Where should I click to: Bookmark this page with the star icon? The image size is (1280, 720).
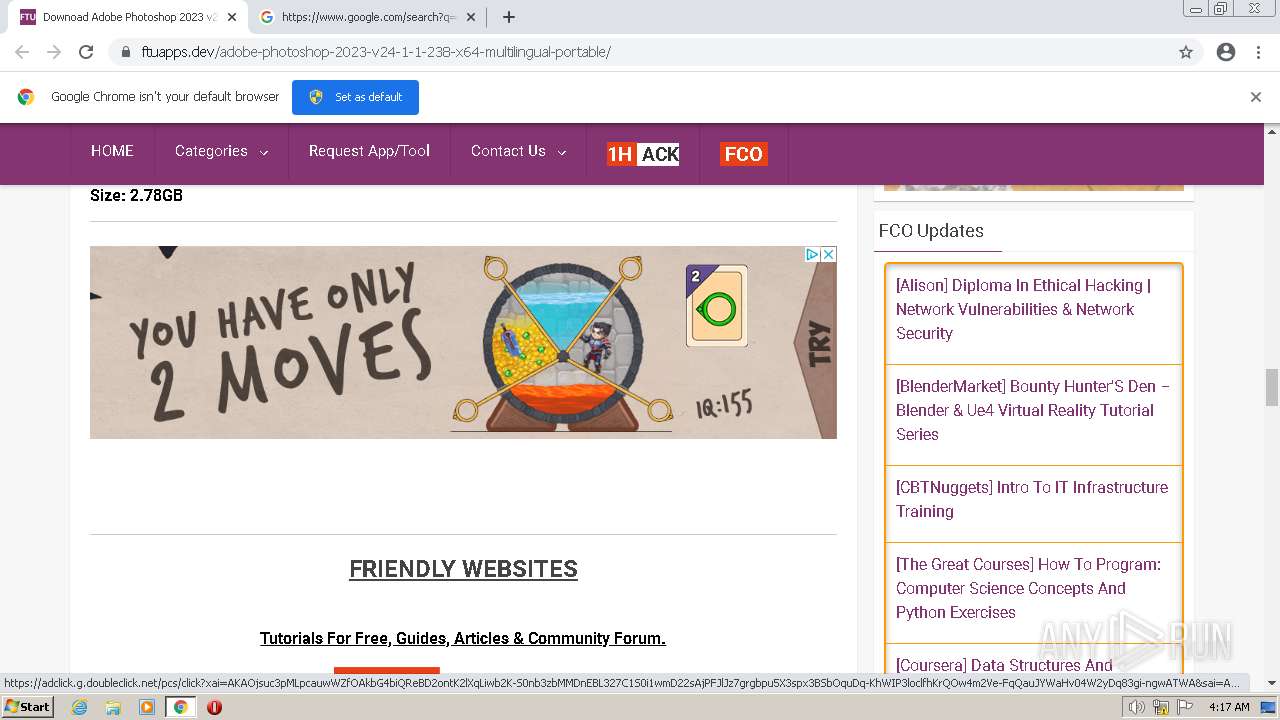point(1186,52)
